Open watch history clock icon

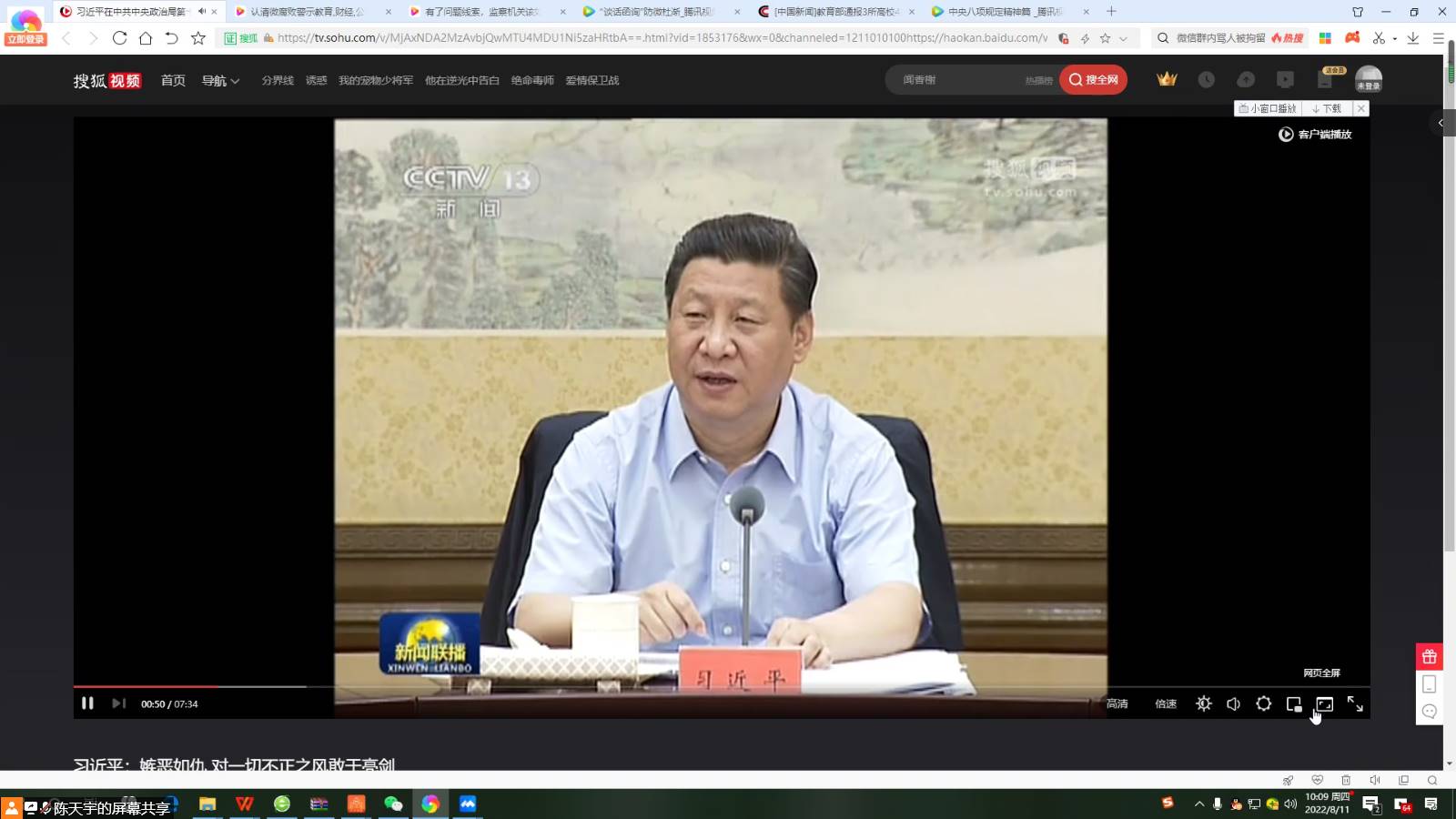click(x=1207, y=80)
